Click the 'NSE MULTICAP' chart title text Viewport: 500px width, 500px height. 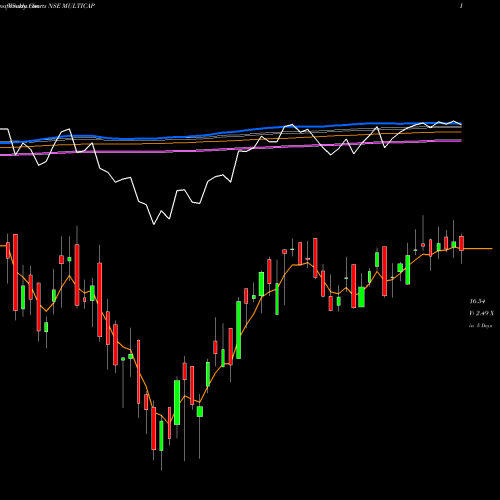click(72, 6)
